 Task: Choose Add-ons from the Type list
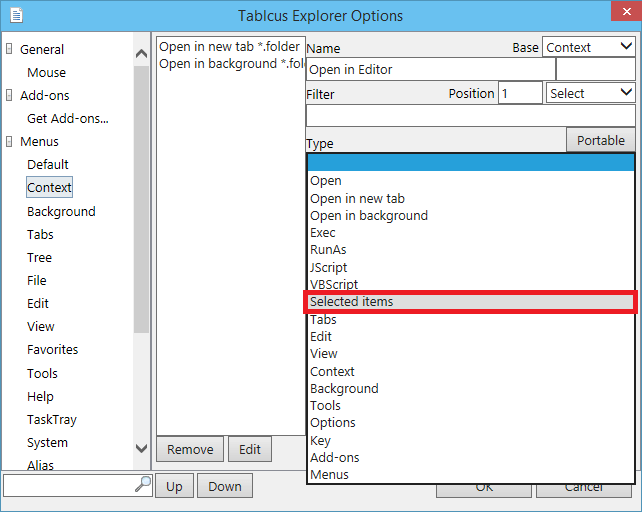471,457
